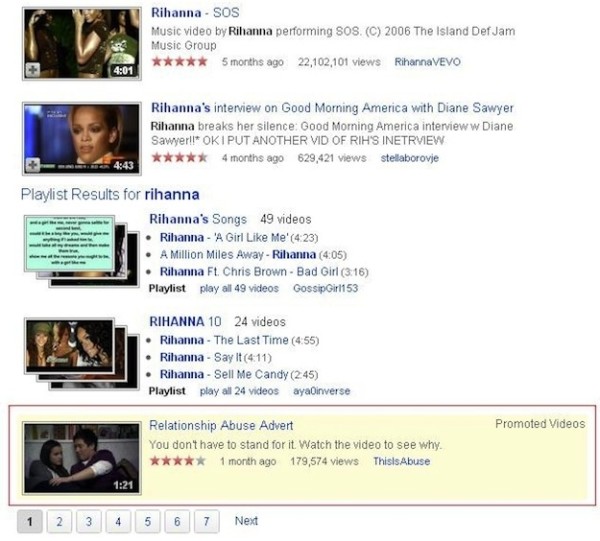Open Rihanna's interview on Good Morning America title
The height and width of the screenshot is (541, 600).
click(332, 108)
